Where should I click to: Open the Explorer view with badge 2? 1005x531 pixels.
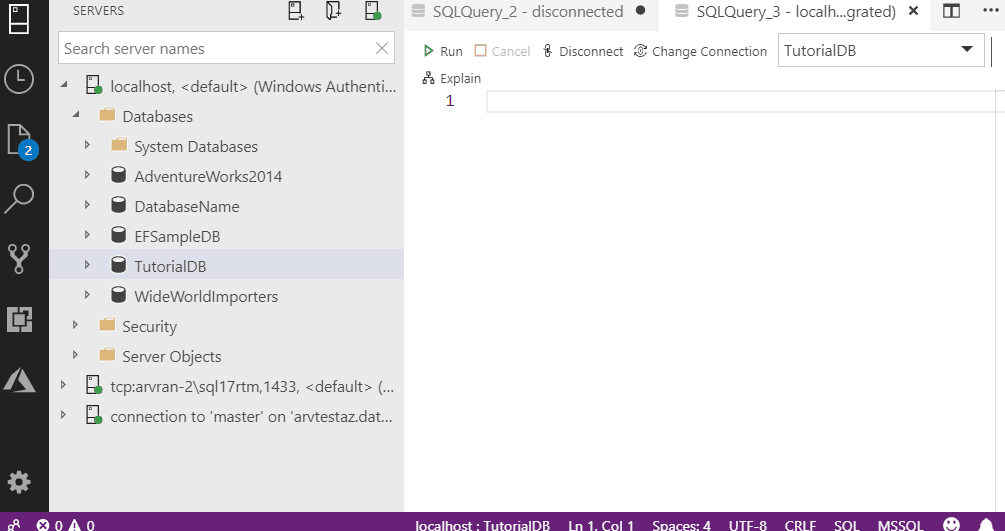click(x=19, y=139)
